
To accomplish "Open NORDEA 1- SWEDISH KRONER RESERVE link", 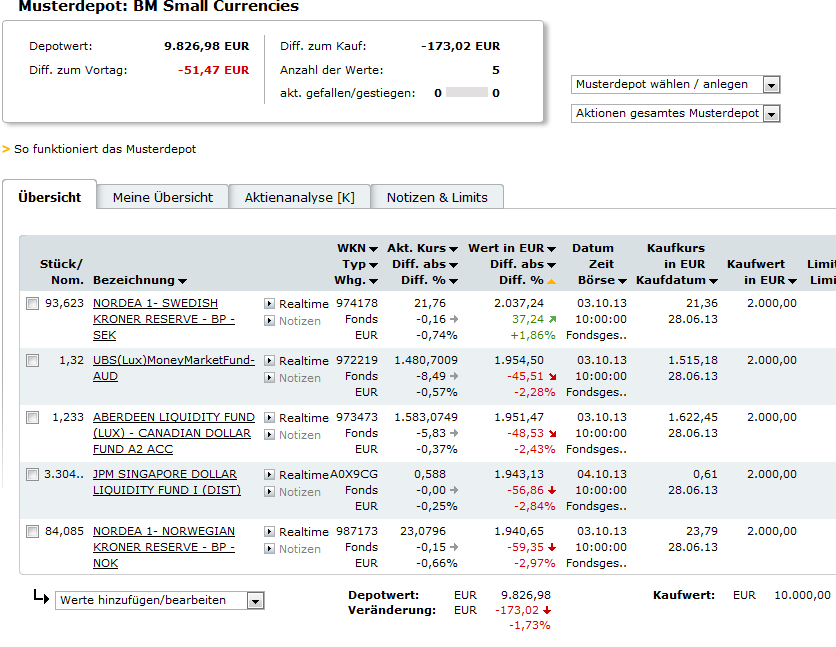I will point(164,319).
